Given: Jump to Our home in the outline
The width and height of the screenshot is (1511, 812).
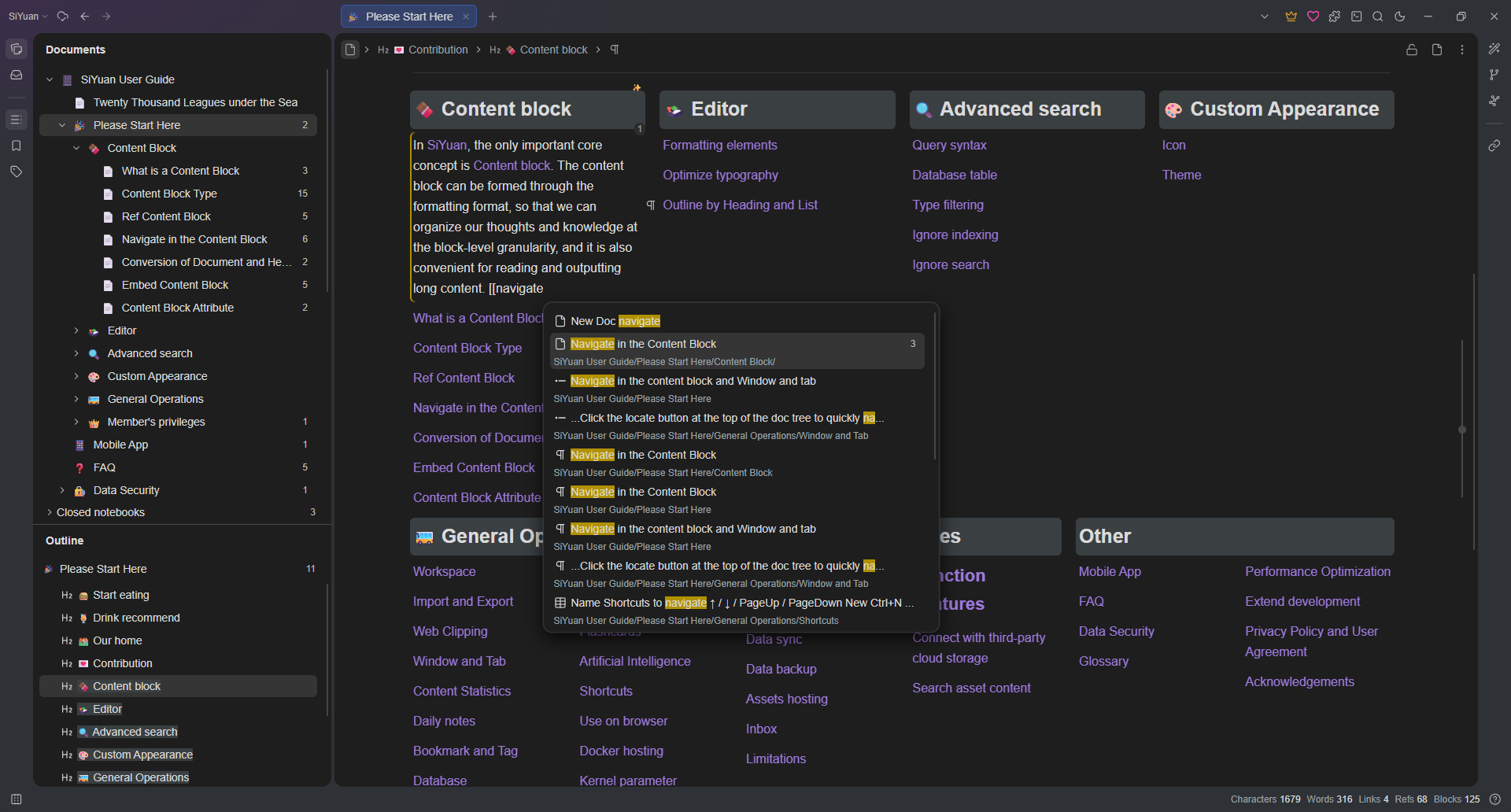Looking at the screenshot, I should click(117, 640).
